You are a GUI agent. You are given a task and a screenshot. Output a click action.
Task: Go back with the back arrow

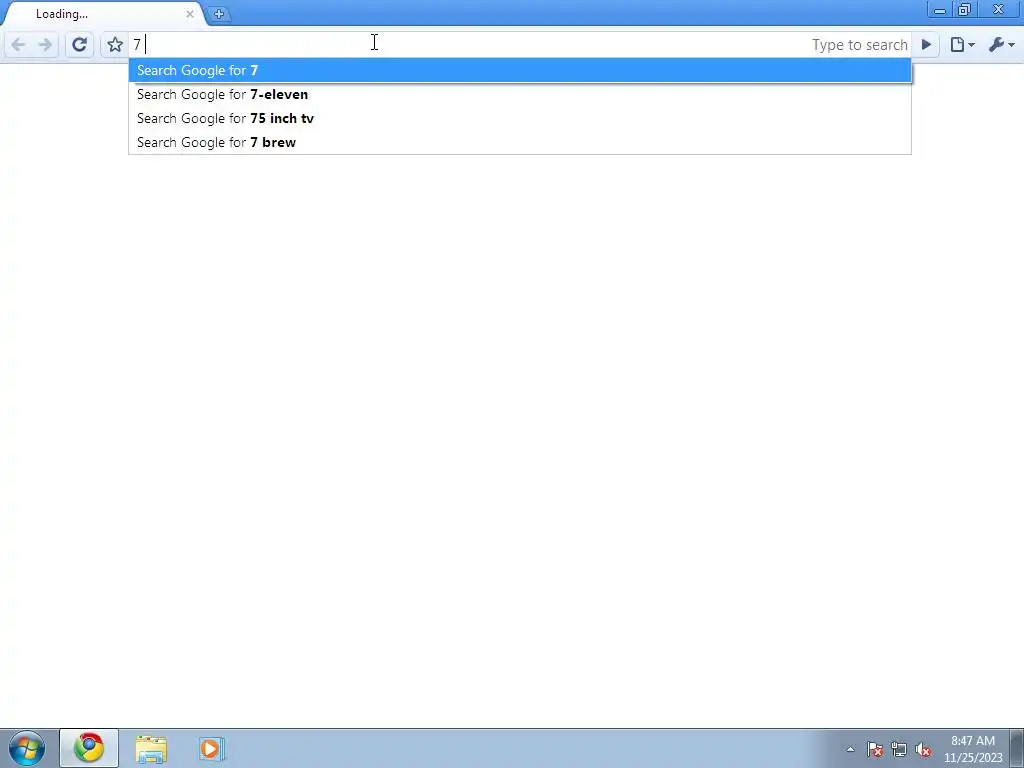click(x=18, y=44)
